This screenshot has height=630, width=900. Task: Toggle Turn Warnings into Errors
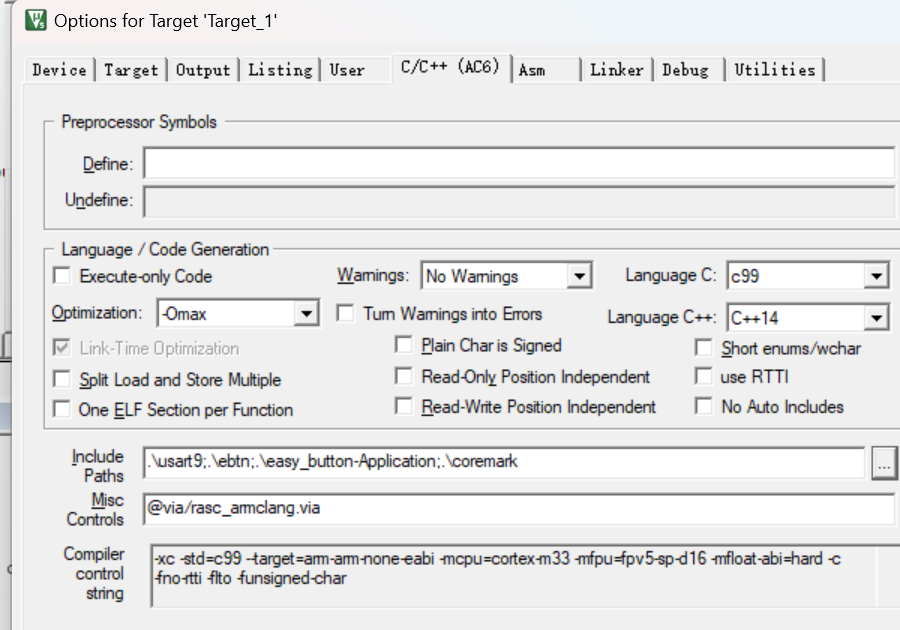[346, 313]
